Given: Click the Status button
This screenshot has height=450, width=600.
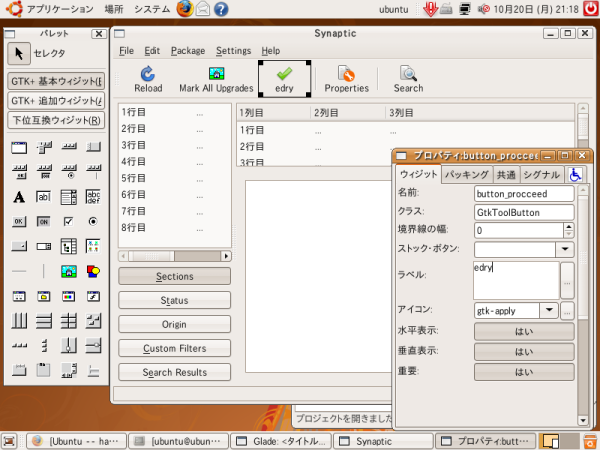Looking at the screenshot, I should click(x=174, y=300).
